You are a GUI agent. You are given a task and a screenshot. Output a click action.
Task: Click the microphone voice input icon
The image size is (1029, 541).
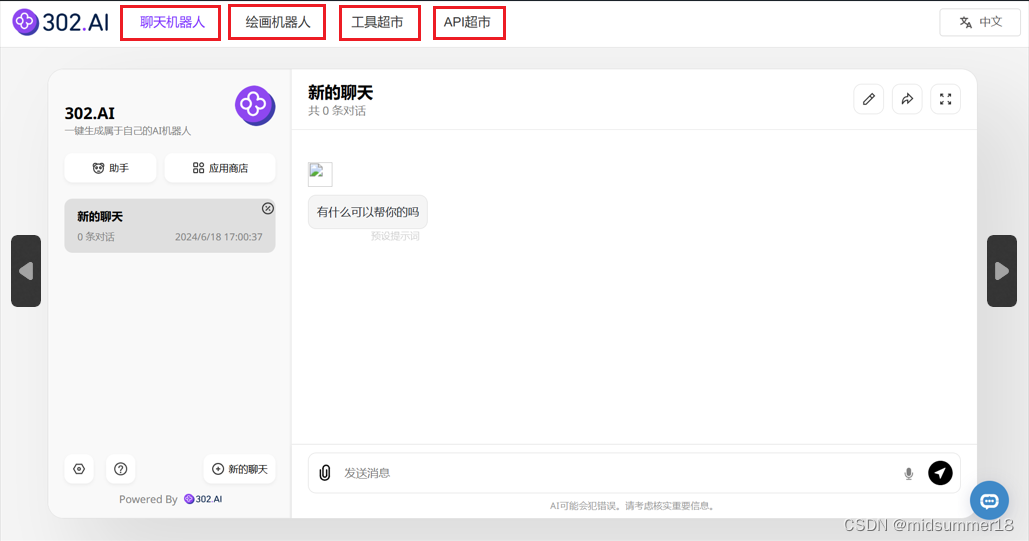[909, 473]
